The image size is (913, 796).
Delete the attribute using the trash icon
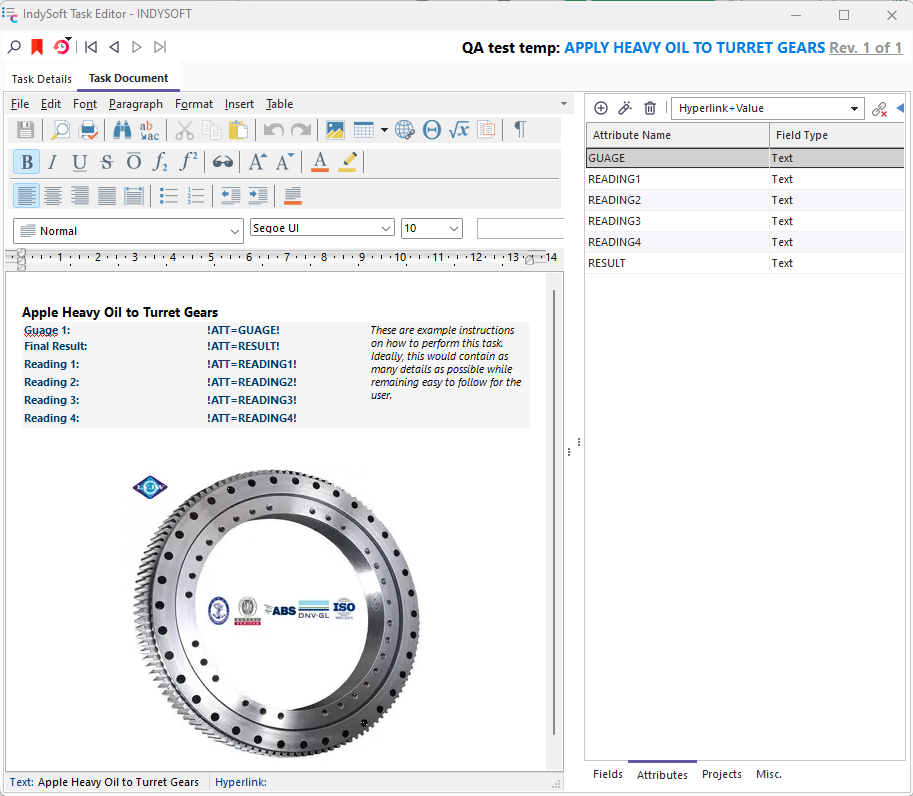[x=650, y=108]
